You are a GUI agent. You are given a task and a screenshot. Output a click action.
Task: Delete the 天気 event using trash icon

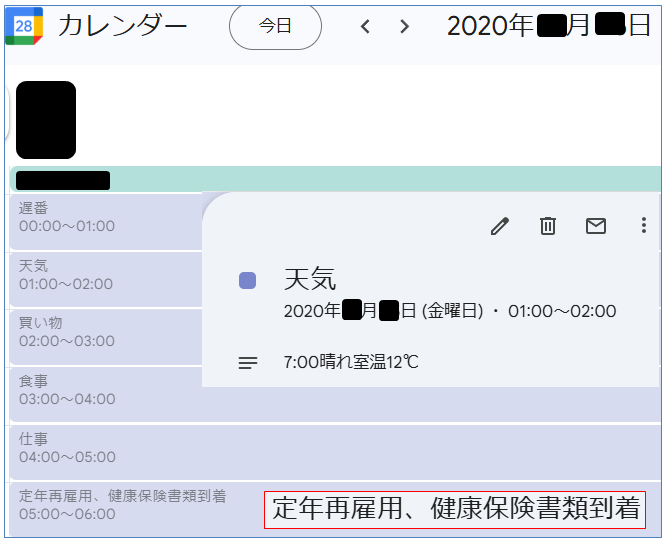(x=548, y=226)
